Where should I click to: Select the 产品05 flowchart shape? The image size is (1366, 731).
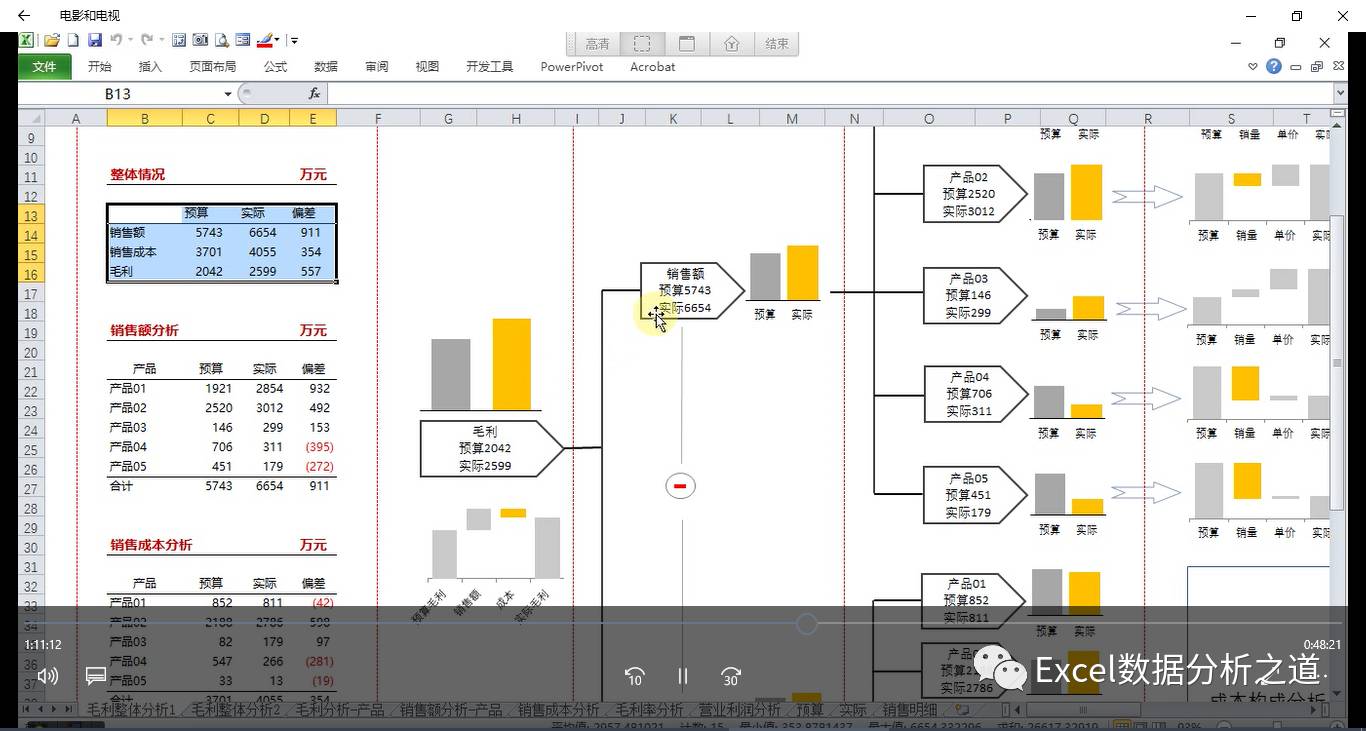click(x=975, y=495)
